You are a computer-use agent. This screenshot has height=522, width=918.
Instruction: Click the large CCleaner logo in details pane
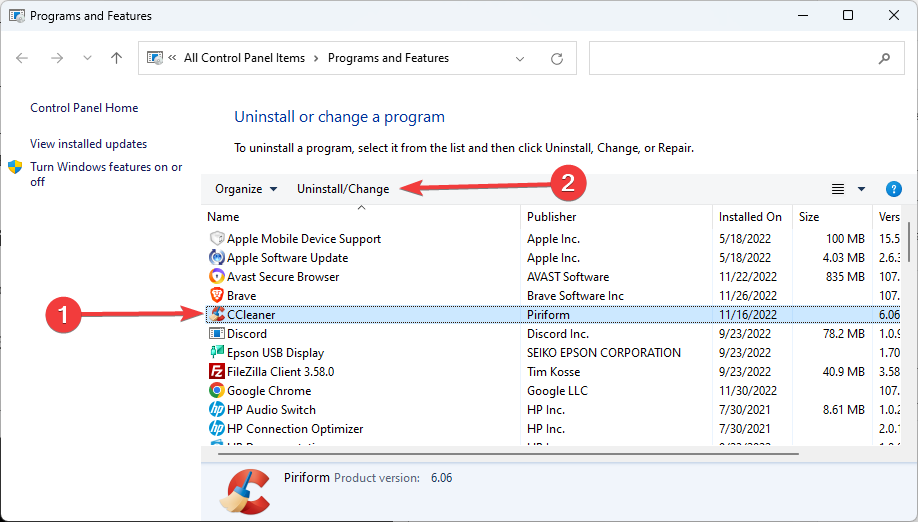(245, 492)
